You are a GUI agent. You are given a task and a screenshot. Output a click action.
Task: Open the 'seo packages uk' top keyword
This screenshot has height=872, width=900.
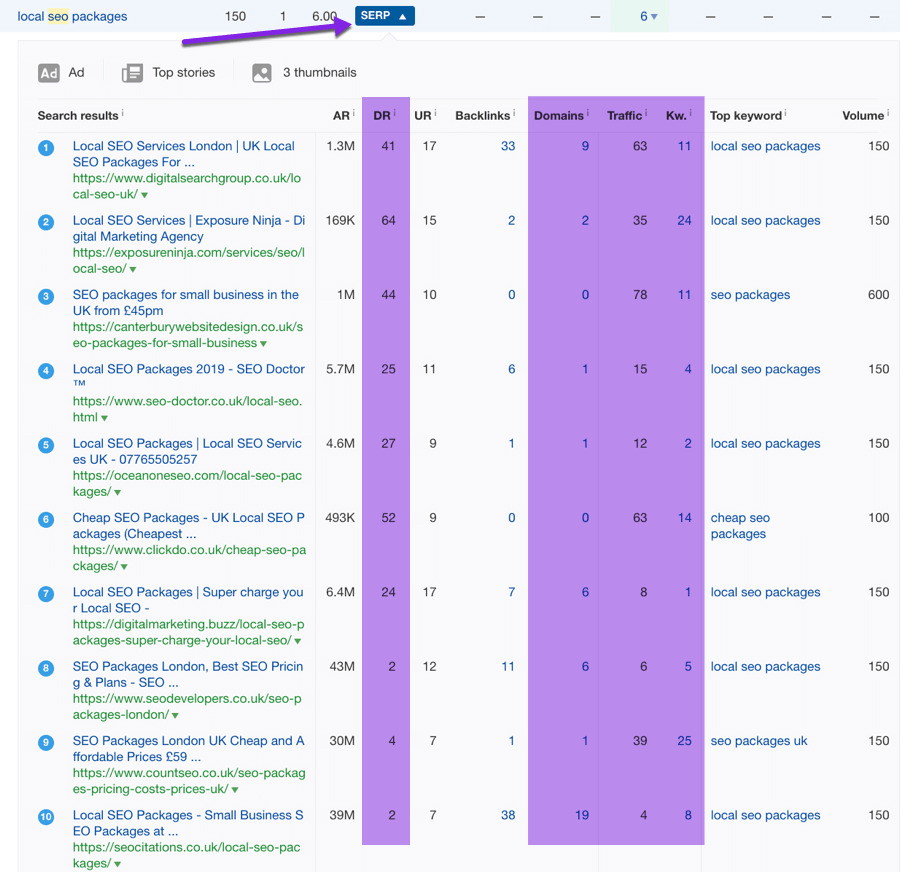click(x=758, y=741)
